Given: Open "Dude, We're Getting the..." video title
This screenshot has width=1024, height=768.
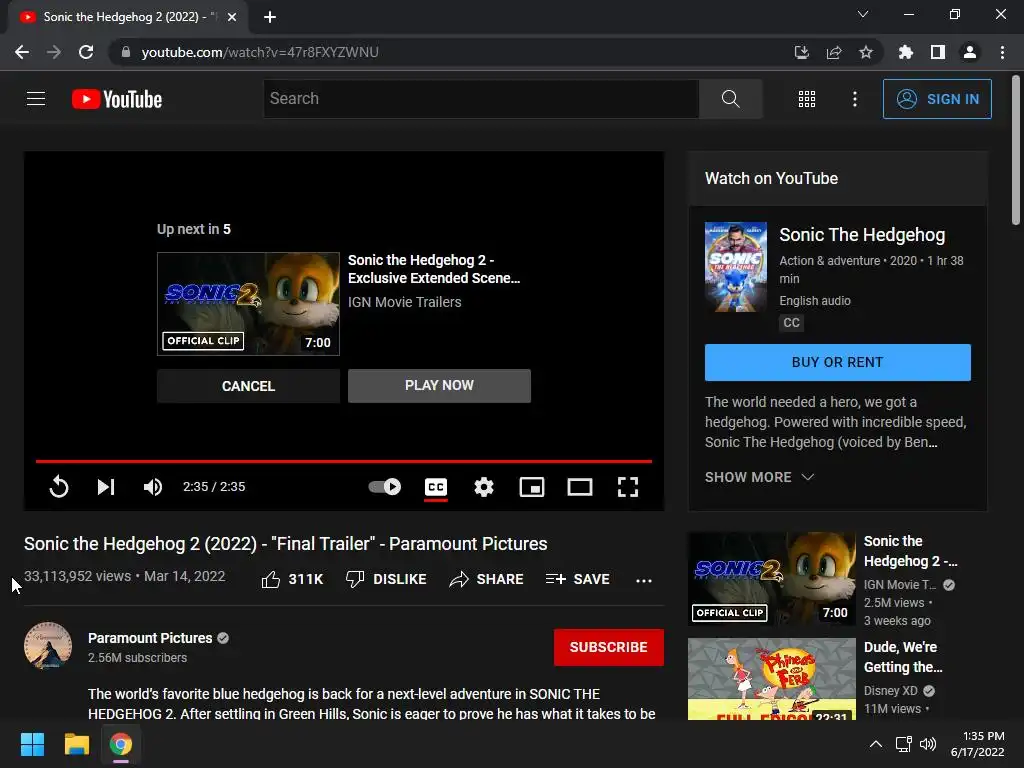Looking at the screenshot, I should pos(903,657).
